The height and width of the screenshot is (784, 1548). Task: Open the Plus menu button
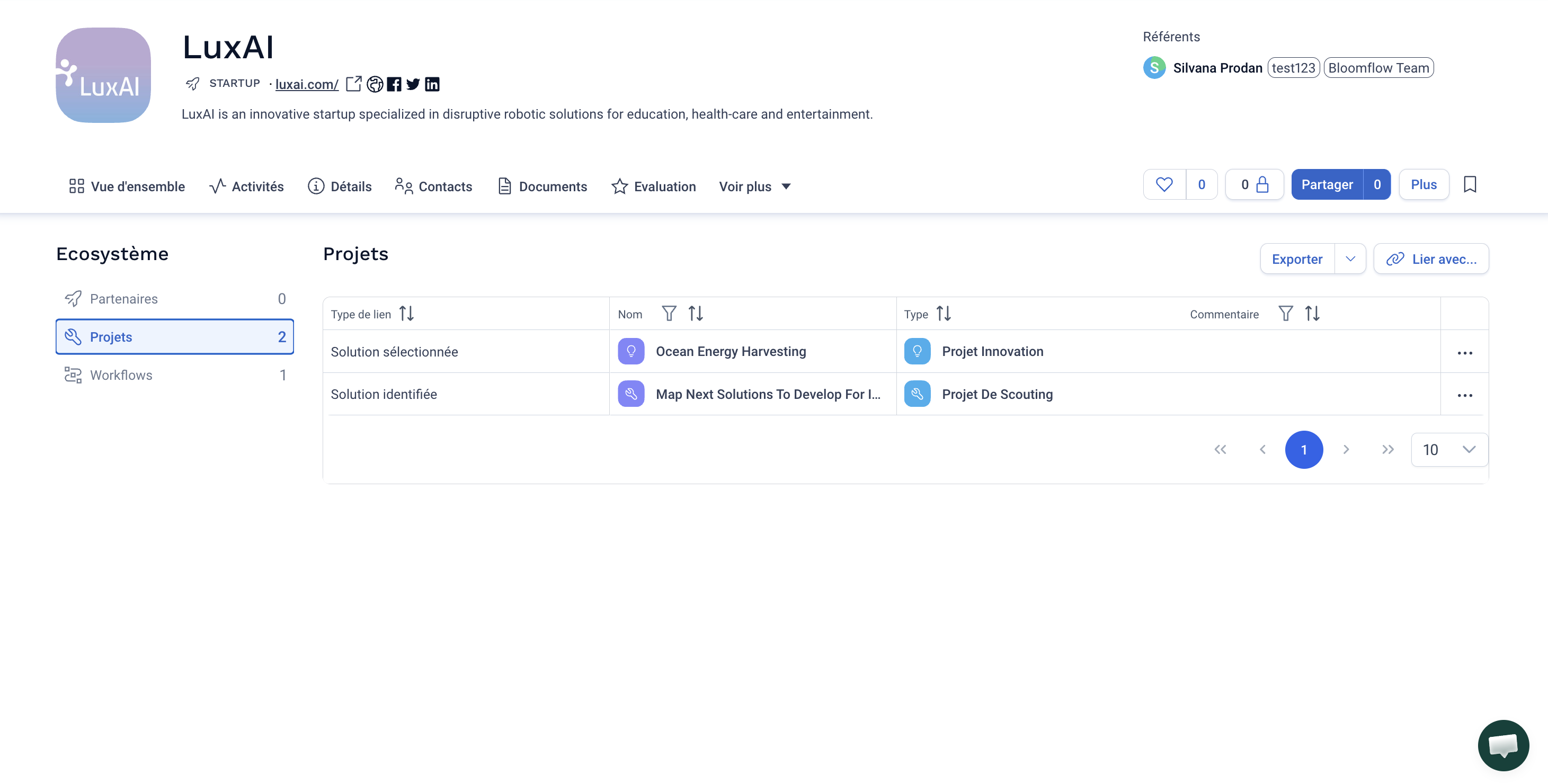(1424, 184)
